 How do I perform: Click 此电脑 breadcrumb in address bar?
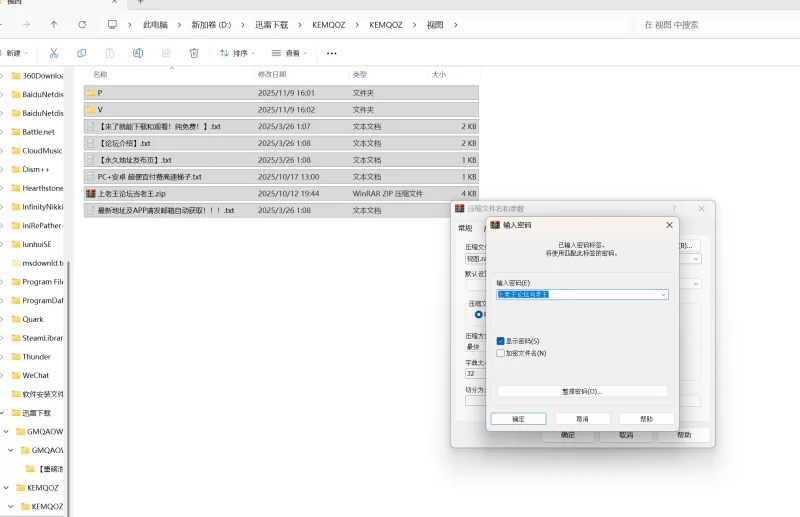pos(156,24)
